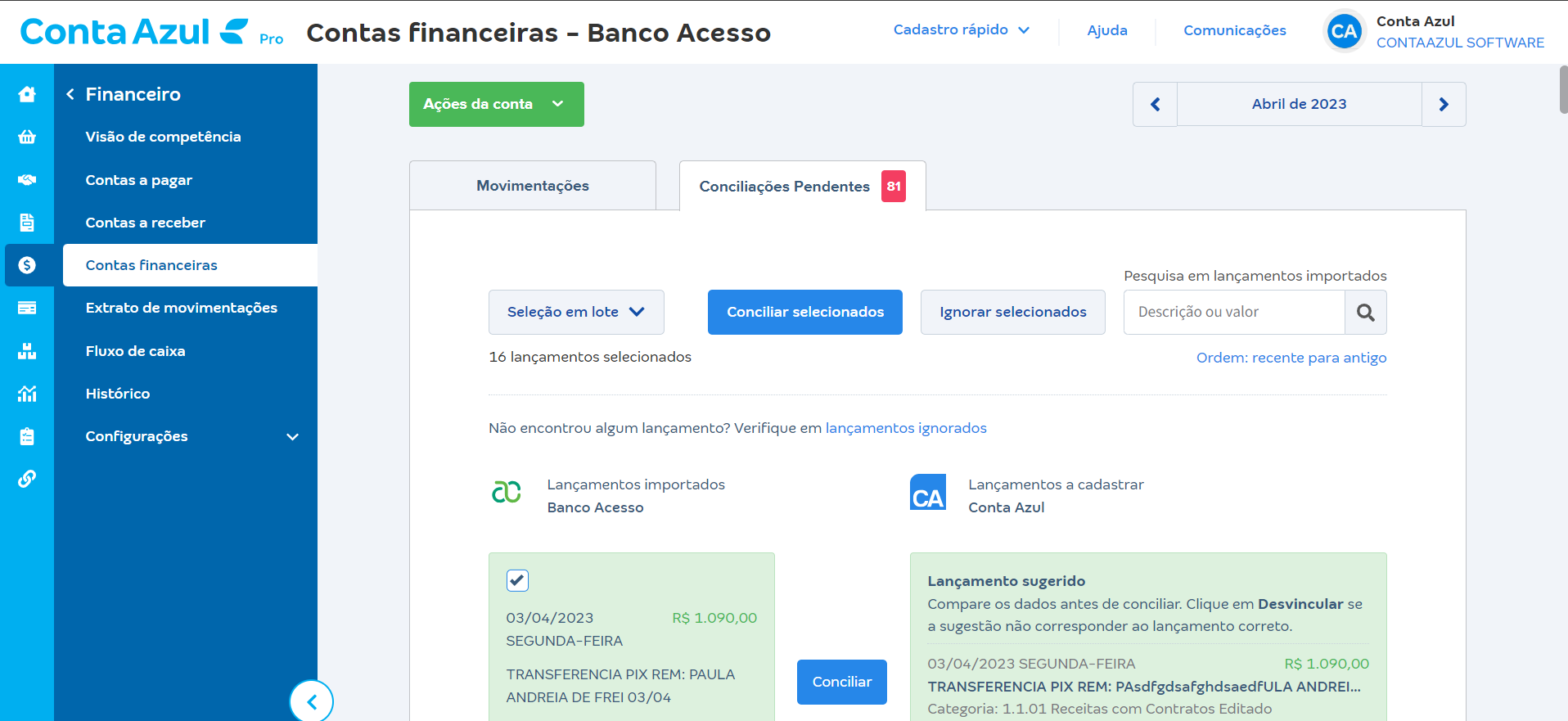
Task: Open Seleção em lote dropdown
Action: (x=576, y=312)
